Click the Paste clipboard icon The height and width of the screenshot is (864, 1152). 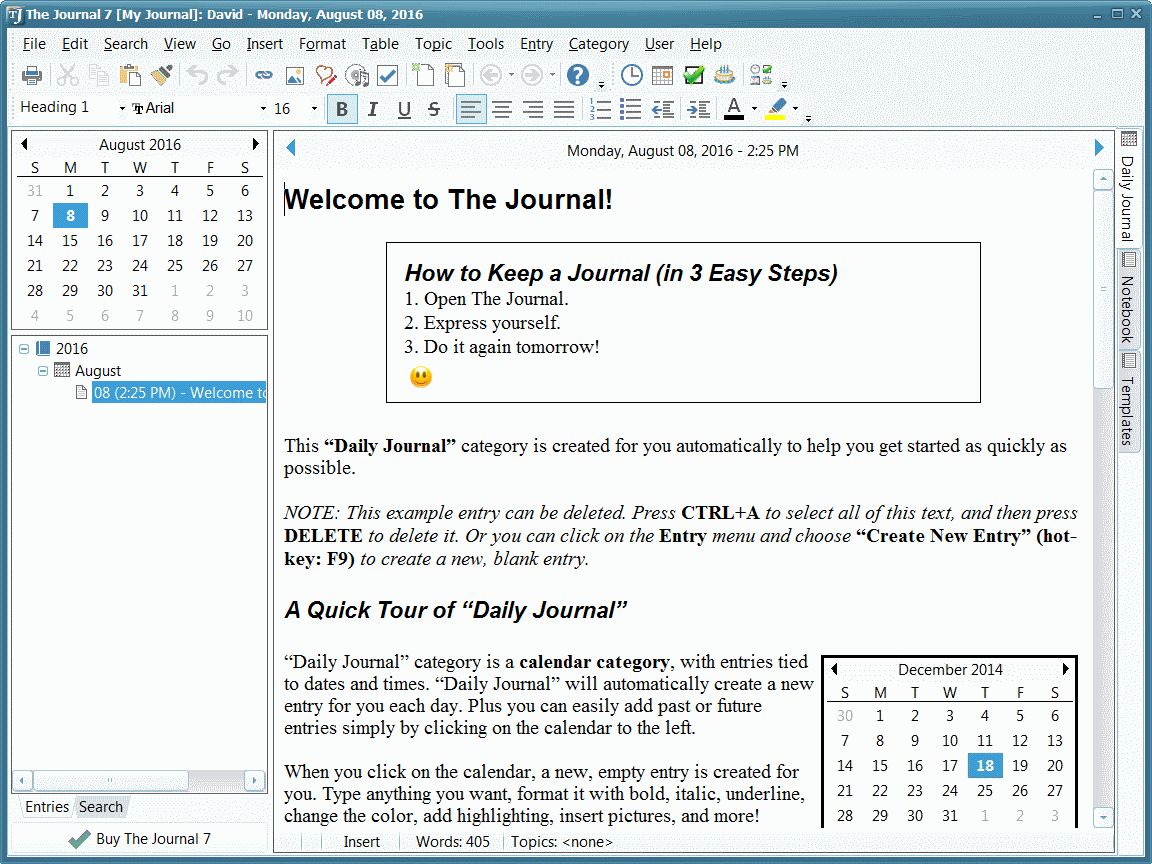pyautogui.click(x=130, y=75)
